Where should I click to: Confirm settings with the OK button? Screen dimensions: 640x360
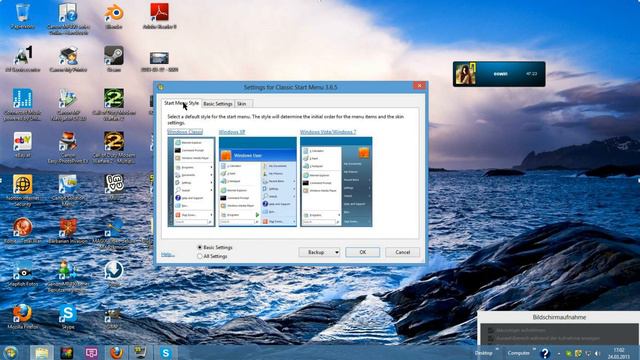tap(362, 252)
